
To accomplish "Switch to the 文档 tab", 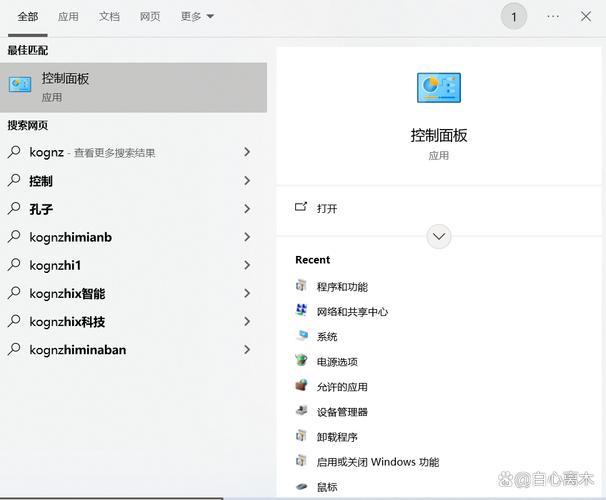I will pos(109,17).
